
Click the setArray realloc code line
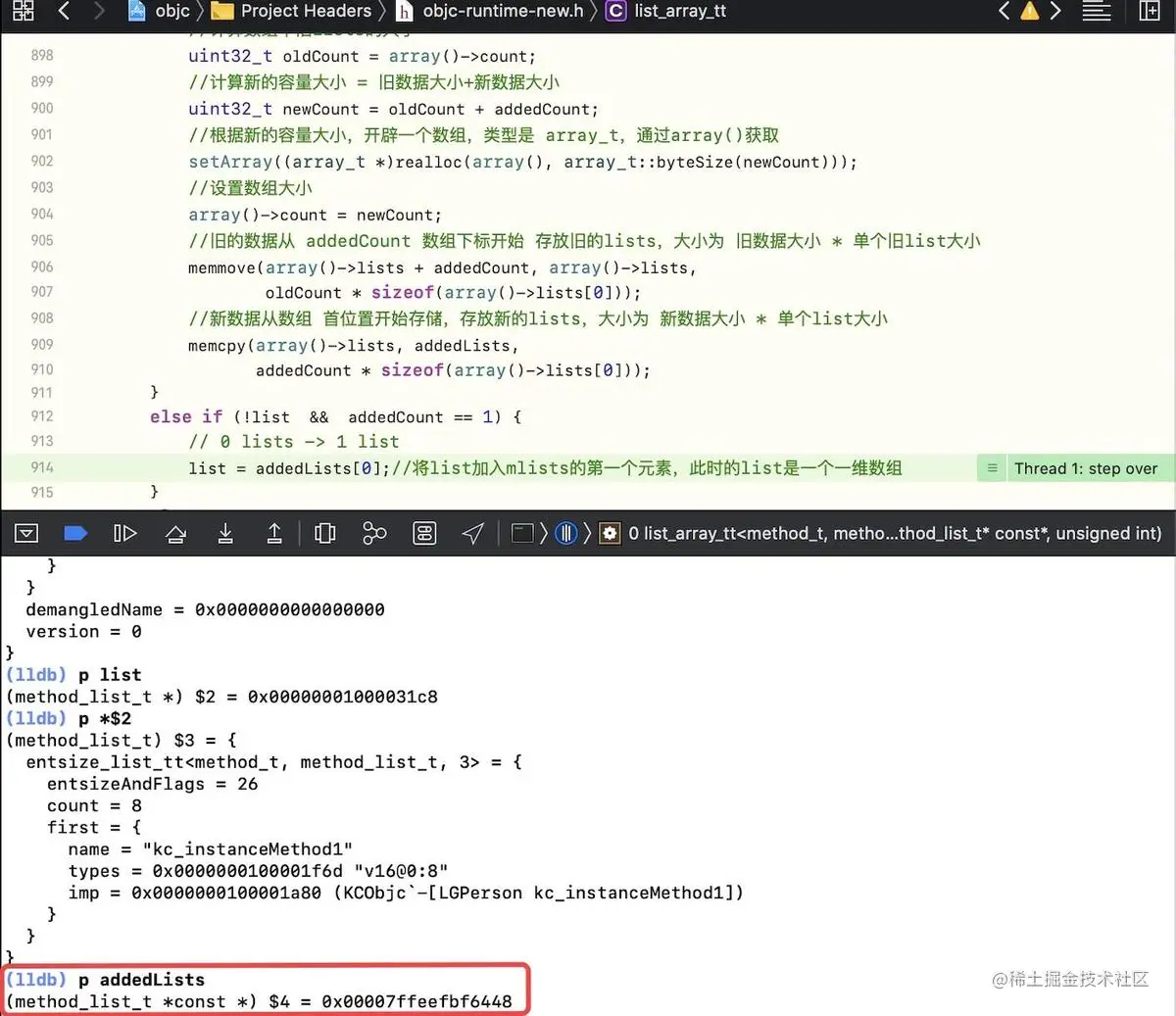(522, 162)
